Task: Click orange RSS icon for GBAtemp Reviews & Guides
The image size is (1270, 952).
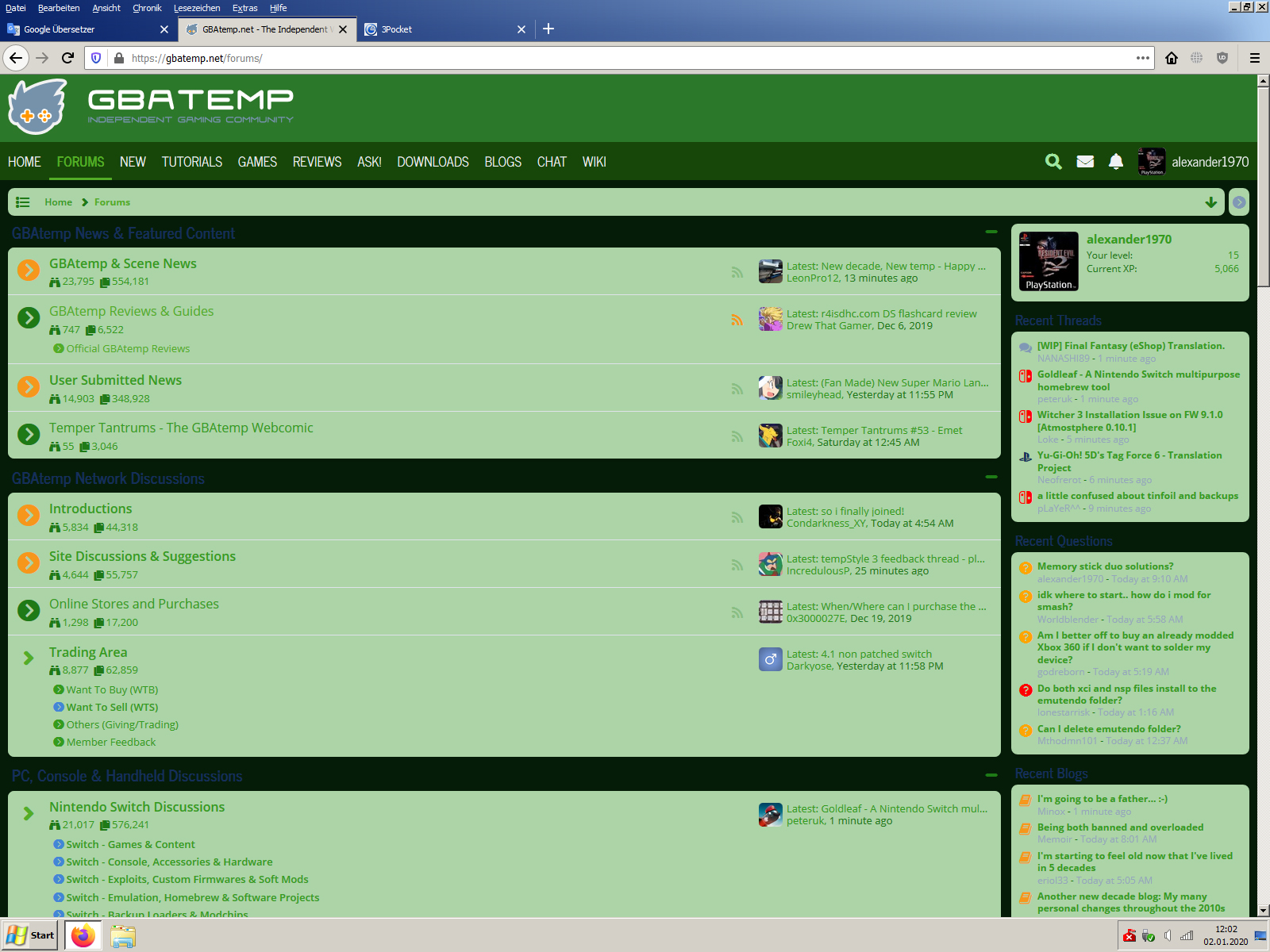Action: (737, 320)
